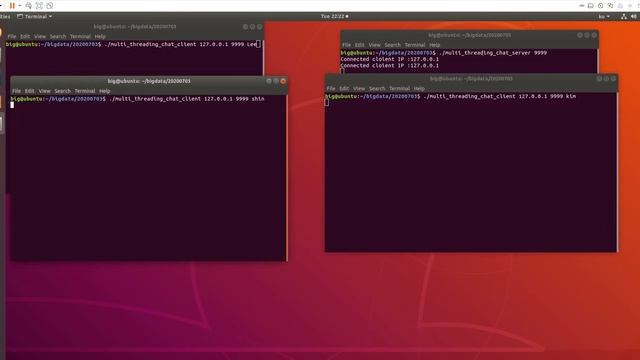
Task: Click the fullscreen icon in the VM toolbar
Action: pyautogui.click(x=39, y=6)
